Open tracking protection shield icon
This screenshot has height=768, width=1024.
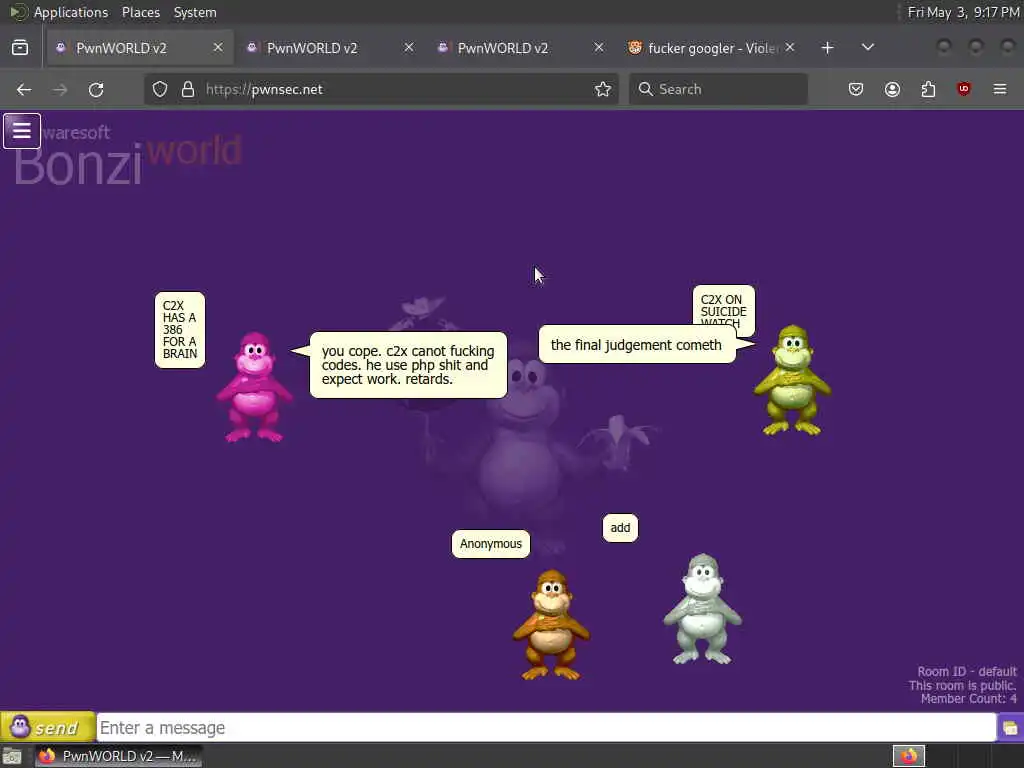tap(160, 89)
